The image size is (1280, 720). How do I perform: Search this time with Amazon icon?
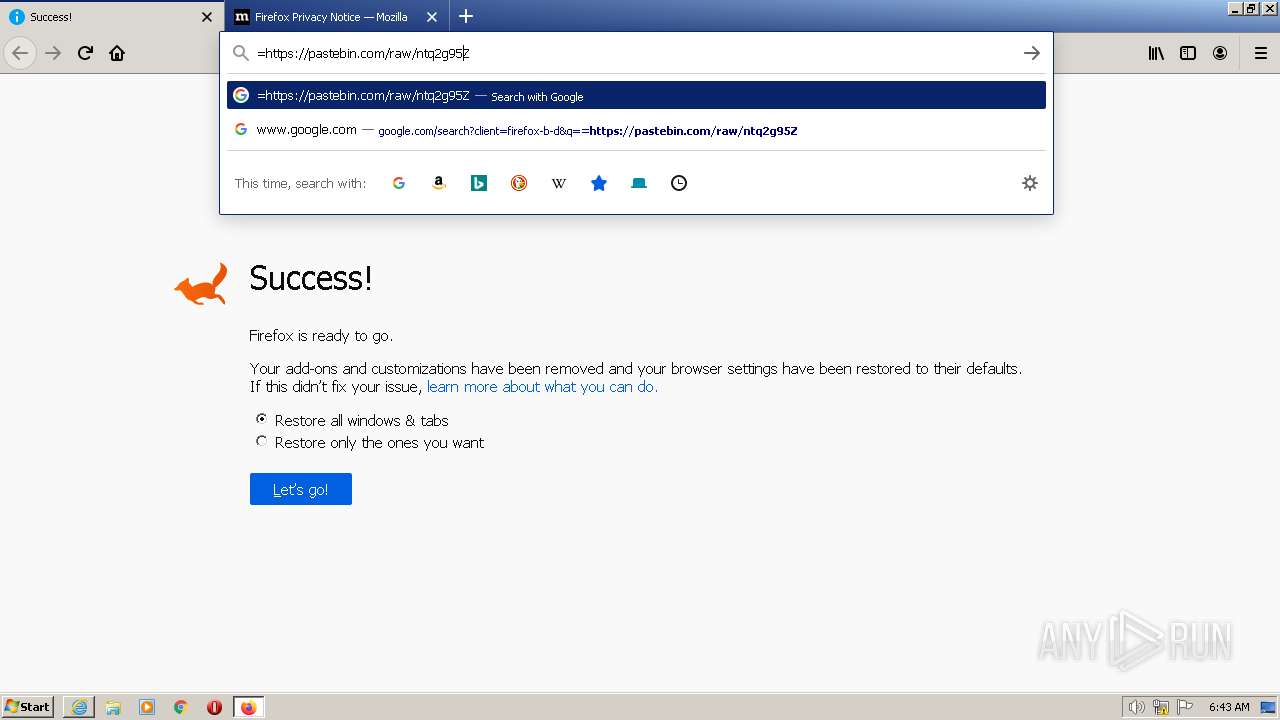point(439,183)
